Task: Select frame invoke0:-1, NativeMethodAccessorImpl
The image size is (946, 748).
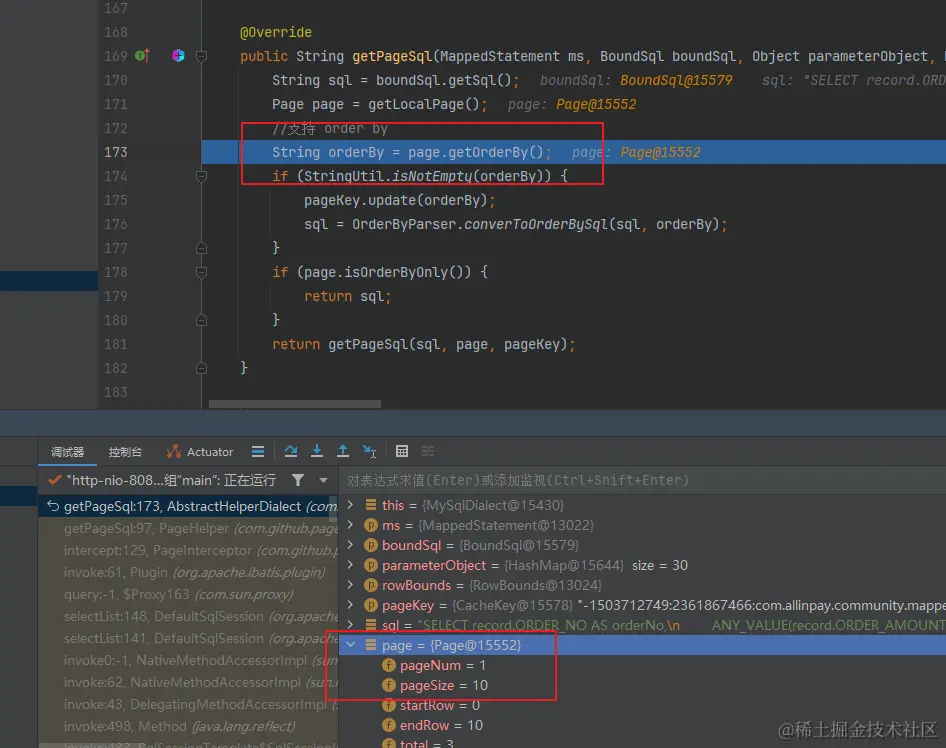Action: [x=188, y=661]
